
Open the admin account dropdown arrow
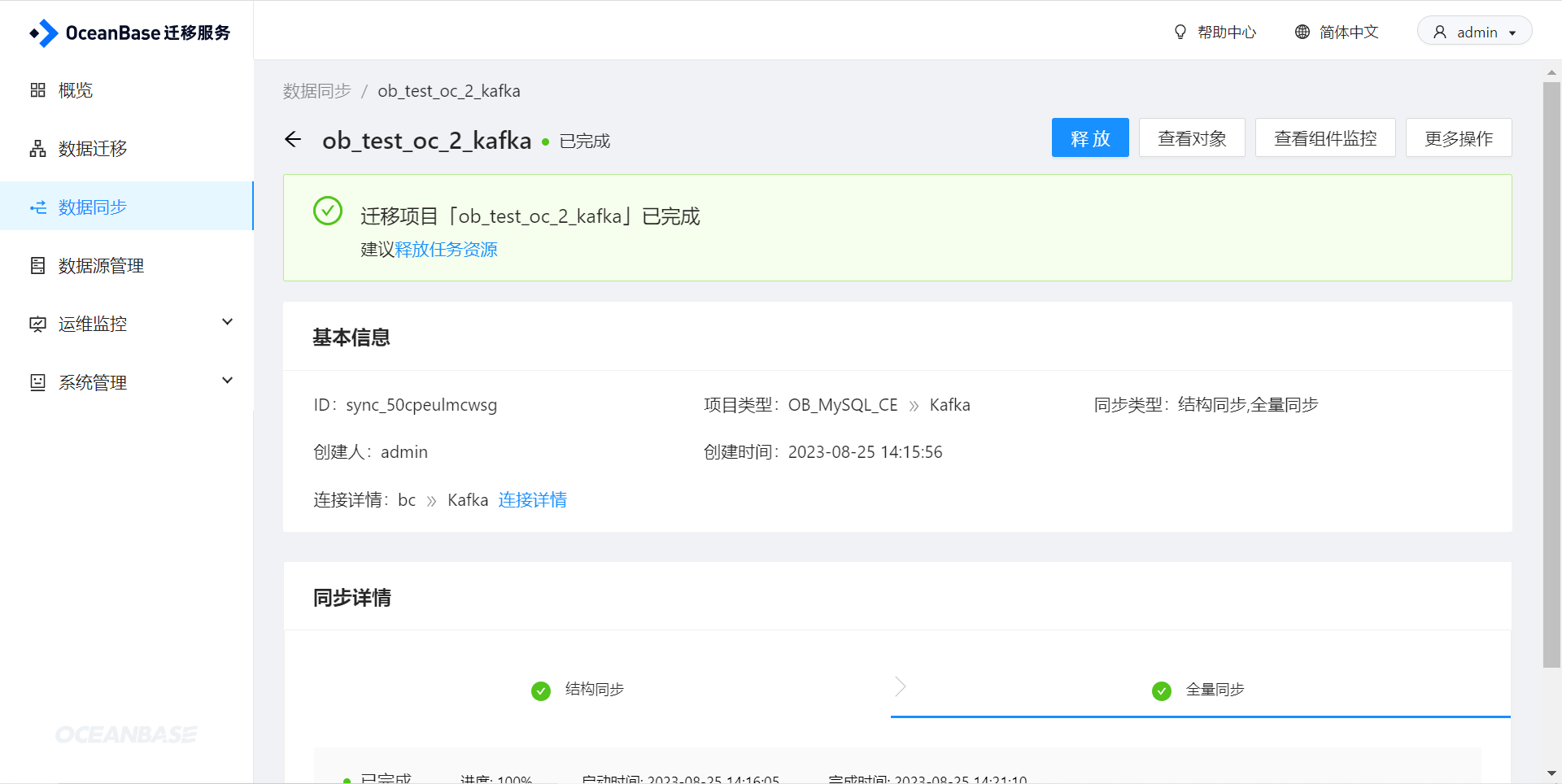(1512, 33)
